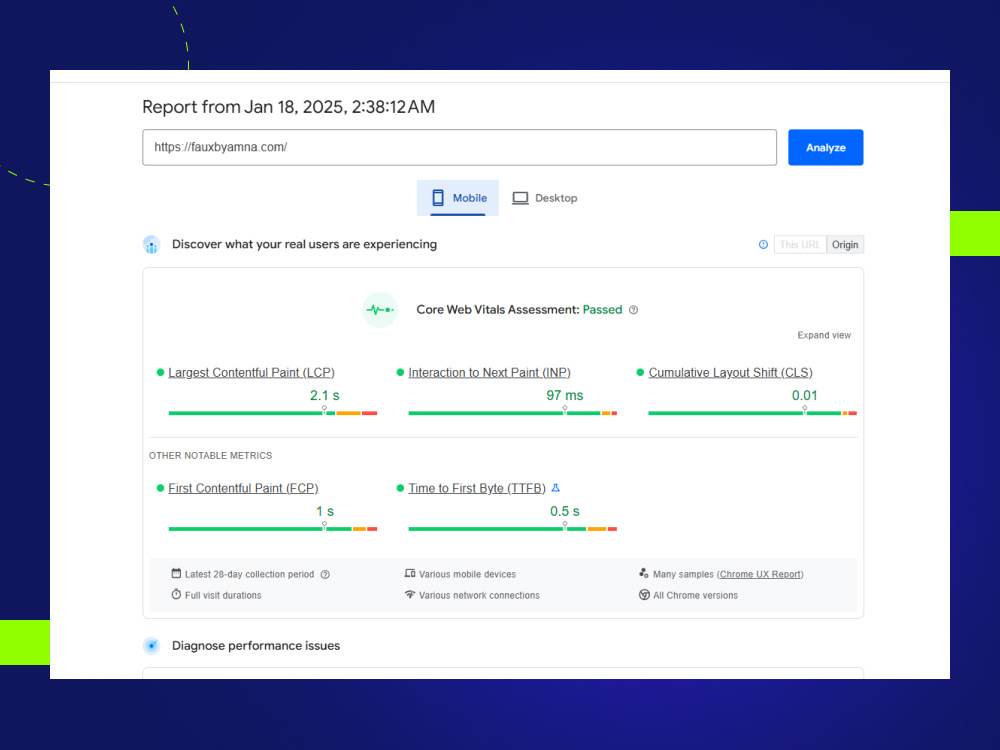Click Discover what your real users heading
This screenshot has width=1000, height=750.
(x=304, y=244)
